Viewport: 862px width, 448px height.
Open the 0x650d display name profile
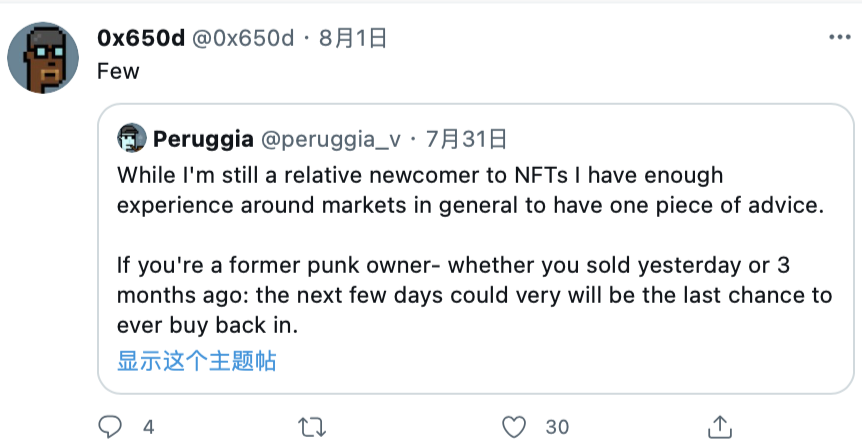tap(140, 39)
